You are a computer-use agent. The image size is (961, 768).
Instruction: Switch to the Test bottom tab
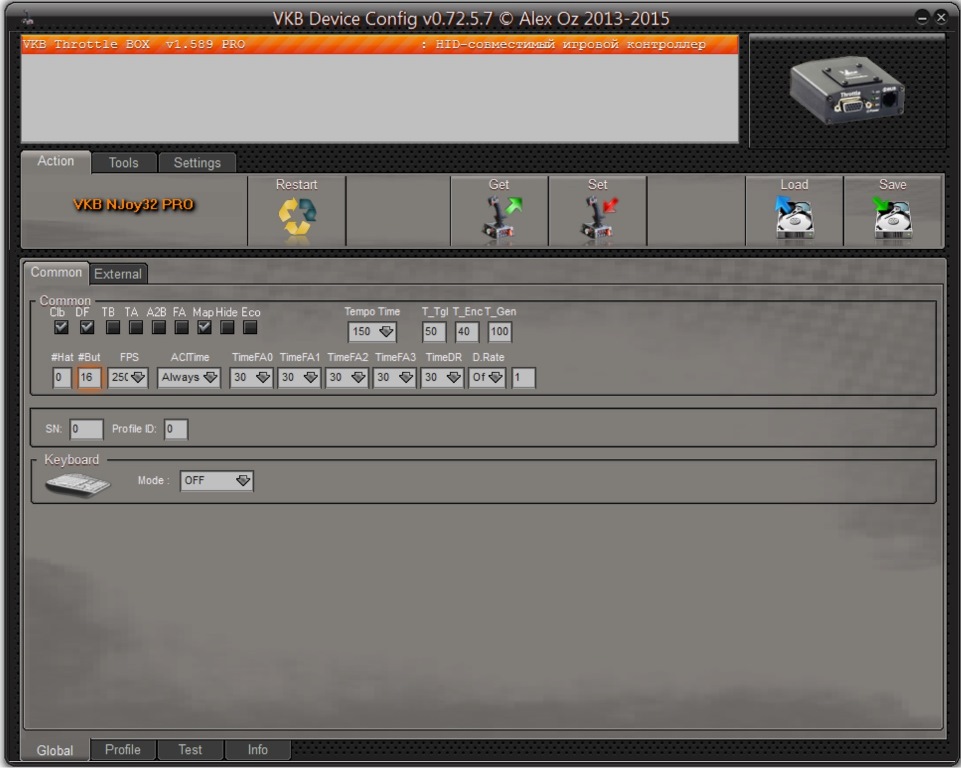190,750
